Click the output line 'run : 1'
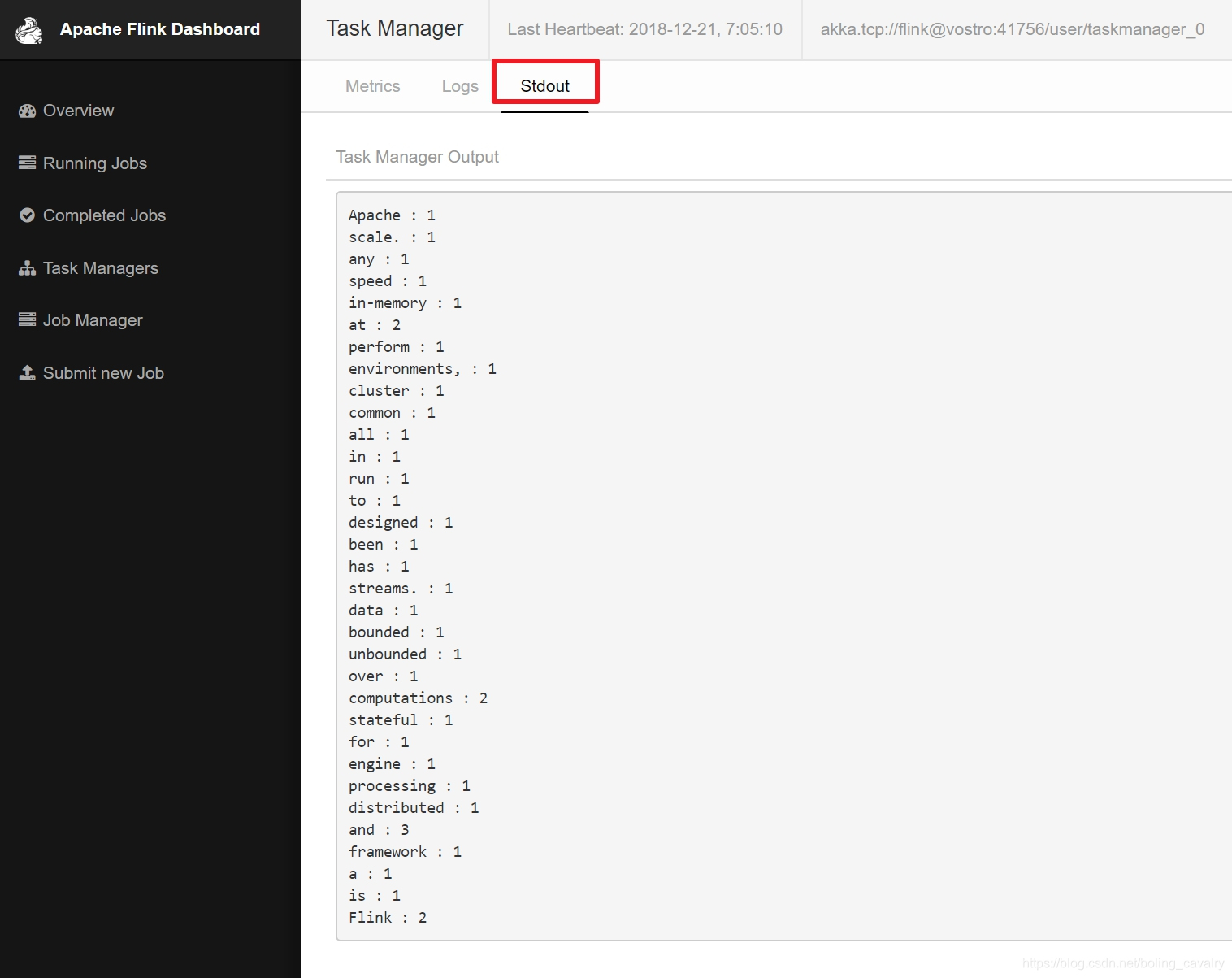 tap(380, 479)
